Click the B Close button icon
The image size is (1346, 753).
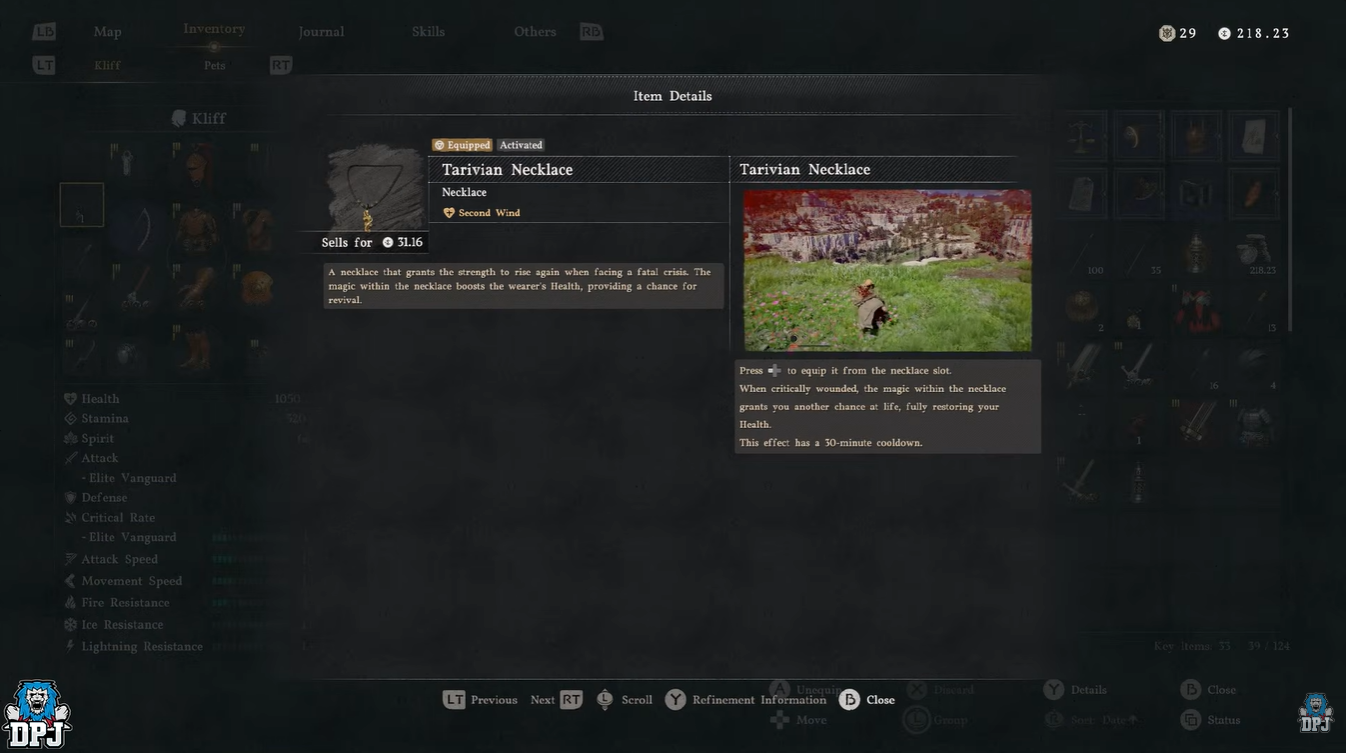[x=849, y=700]
